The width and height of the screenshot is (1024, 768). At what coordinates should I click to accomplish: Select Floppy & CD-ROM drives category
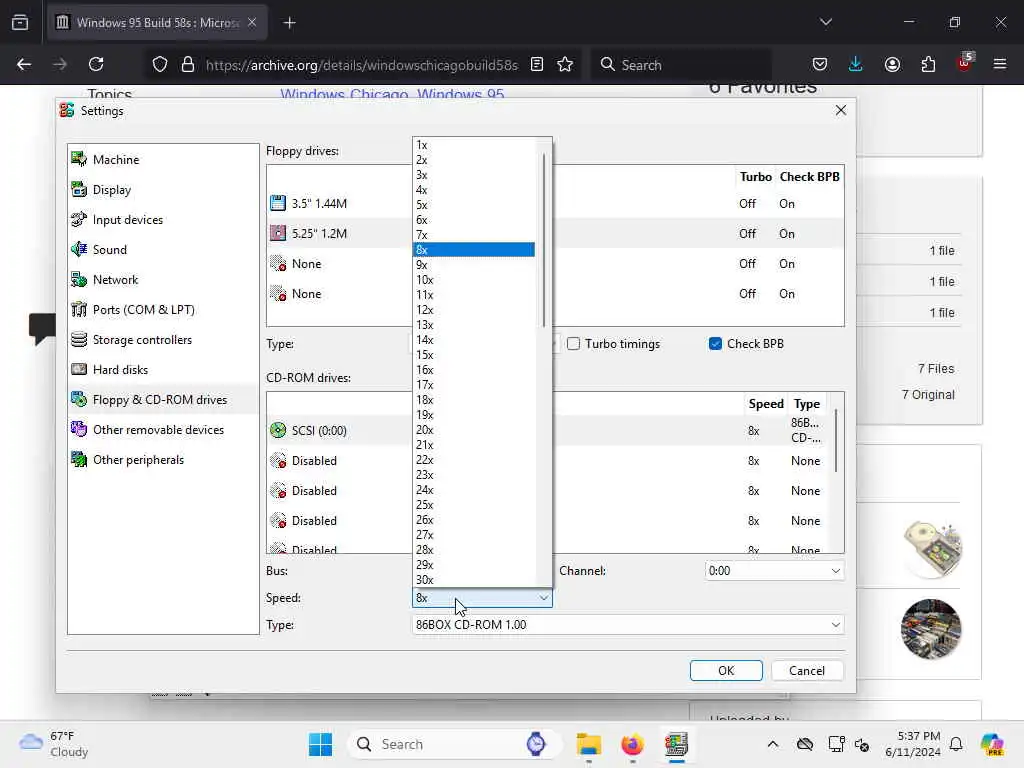[x=163, y=400]
